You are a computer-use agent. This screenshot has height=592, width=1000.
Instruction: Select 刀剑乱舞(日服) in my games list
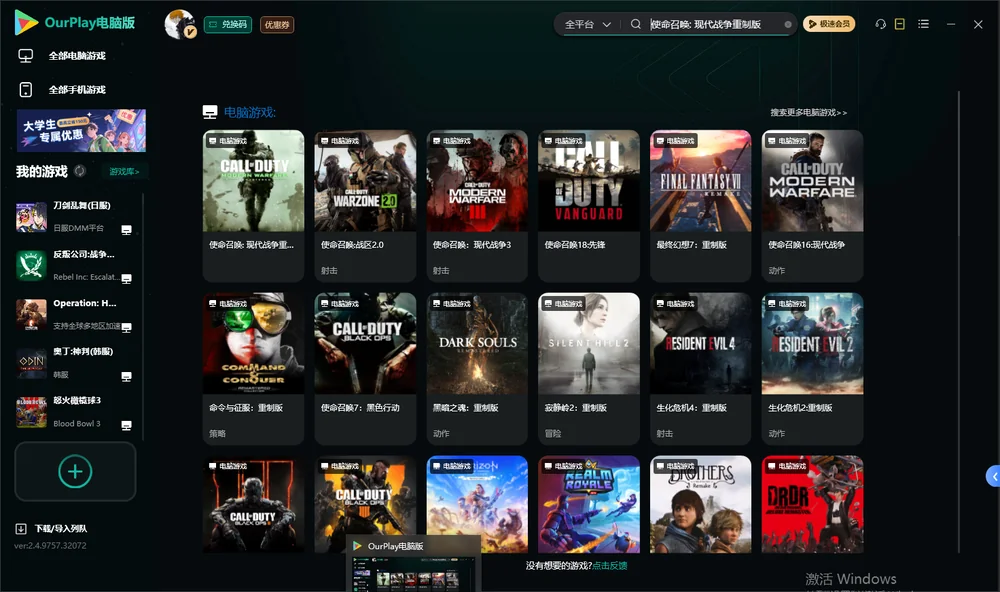point(75,217)
